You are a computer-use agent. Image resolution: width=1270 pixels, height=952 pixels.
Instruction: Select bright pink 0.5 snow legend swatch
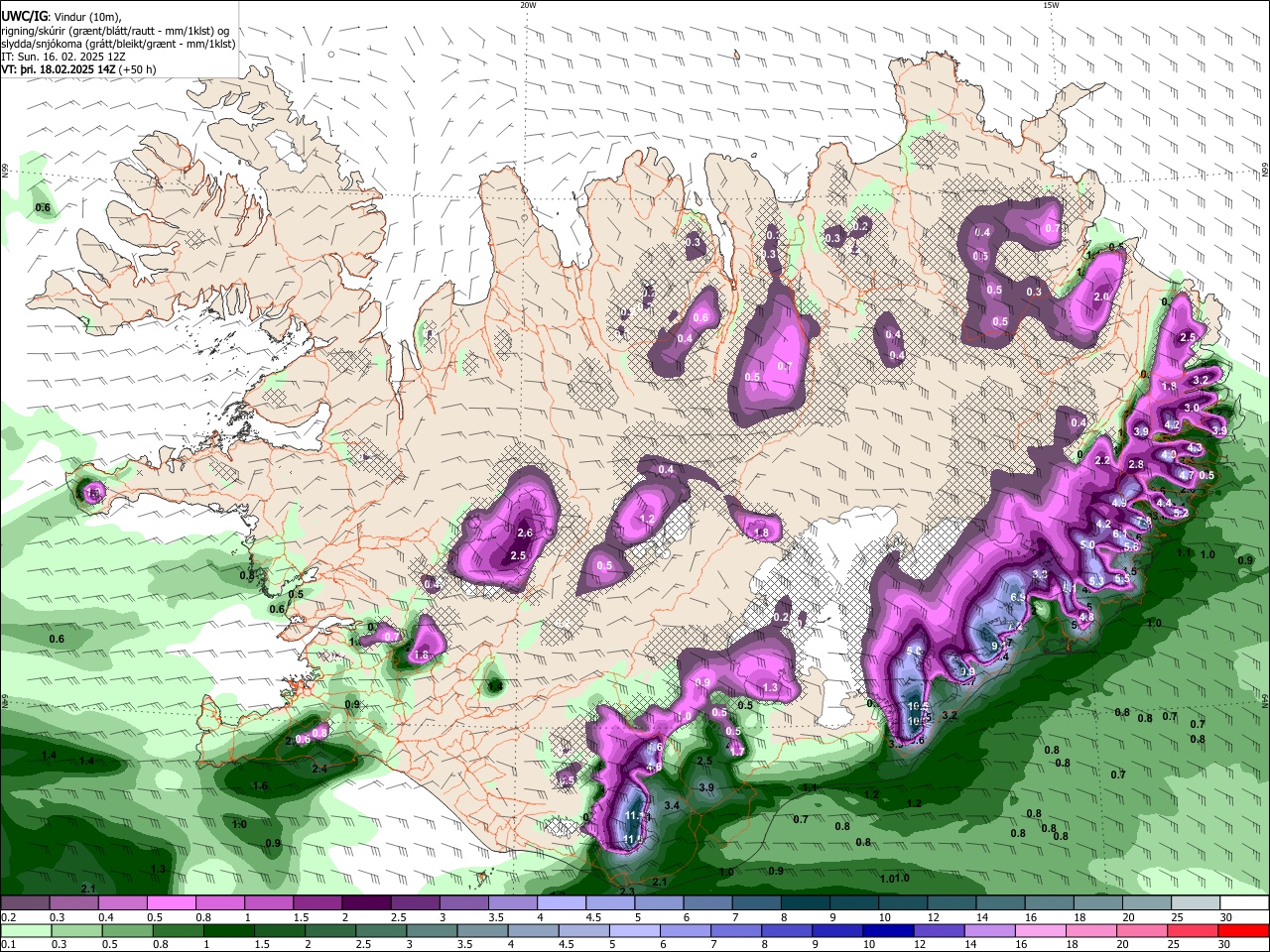click(x=171, y=903)
